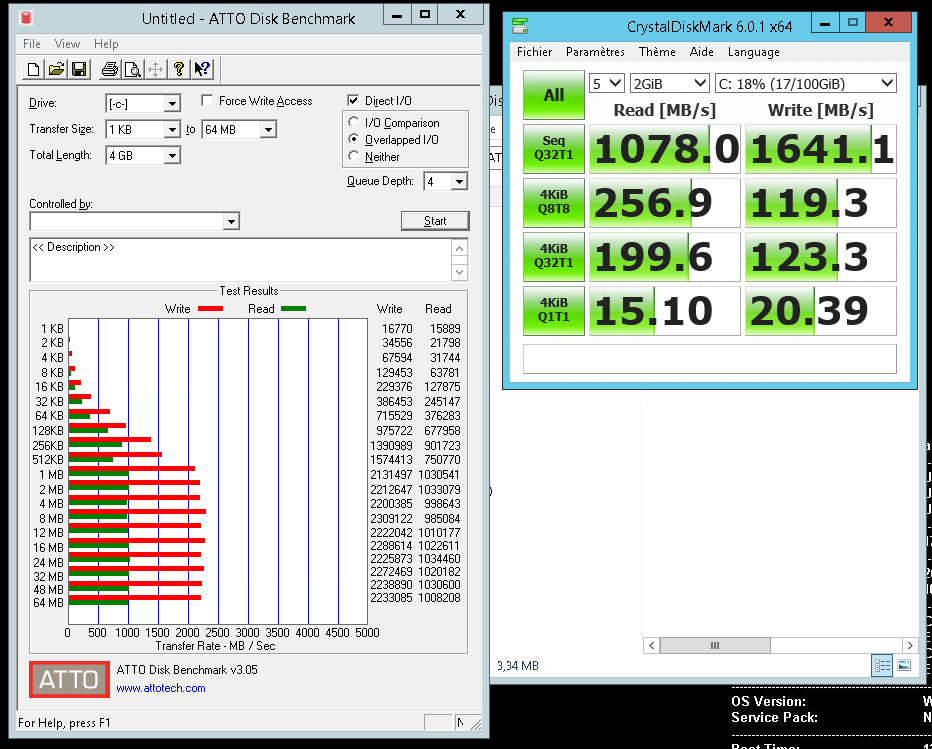Save results using the floppy disk icon
Image resolution: width=932 pixels, height=749 pixels.
pyautogui.click(x=79, y=69)
